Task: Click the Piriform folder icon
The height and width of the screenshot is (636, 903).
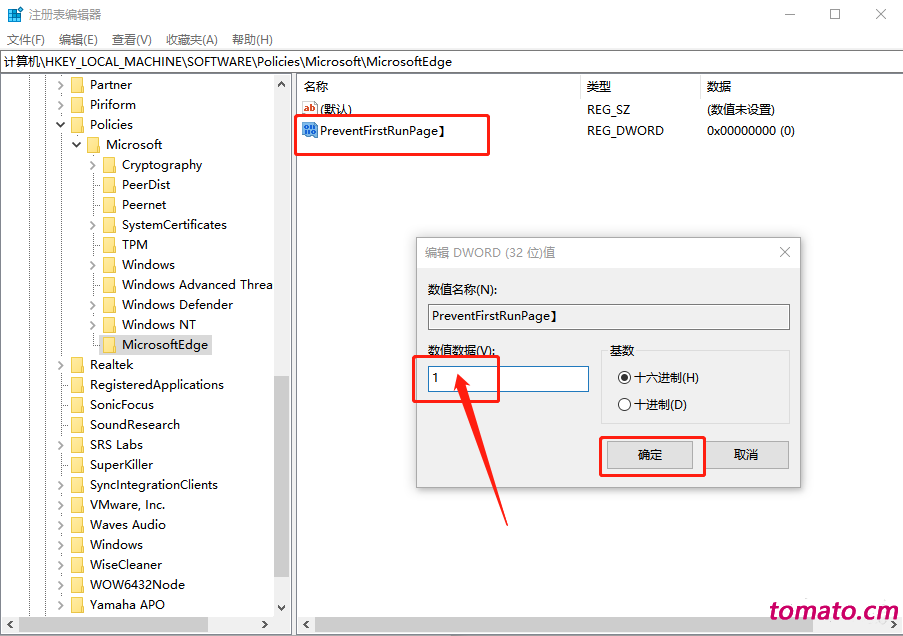Action: pyautogui.click(x=77, y=105)
